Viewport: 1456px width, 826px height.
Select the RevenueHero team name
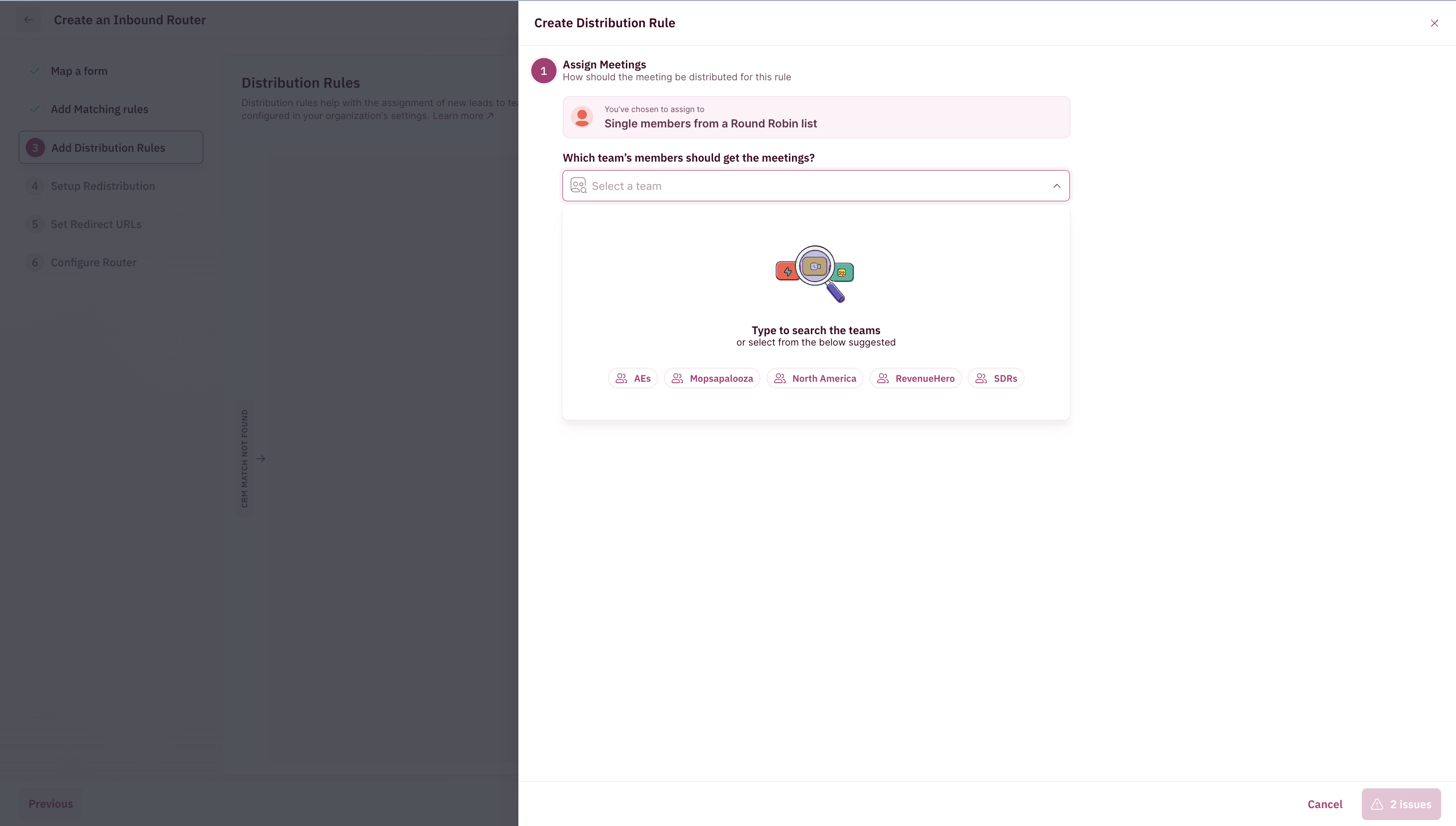tap(925, 378)
